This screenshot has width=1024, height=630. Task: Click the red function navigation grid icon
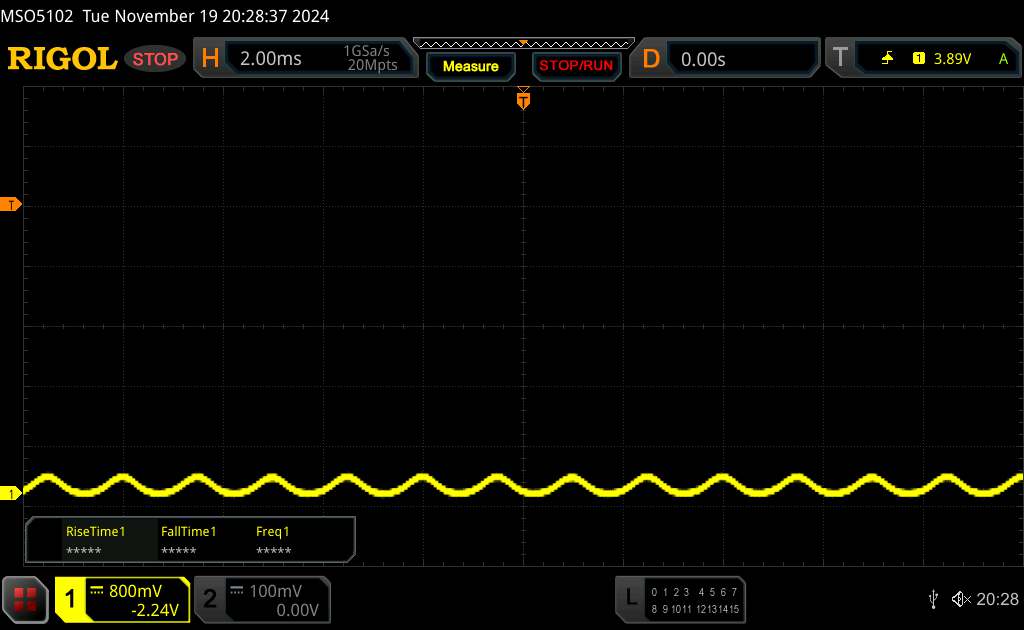click(25, 599)
